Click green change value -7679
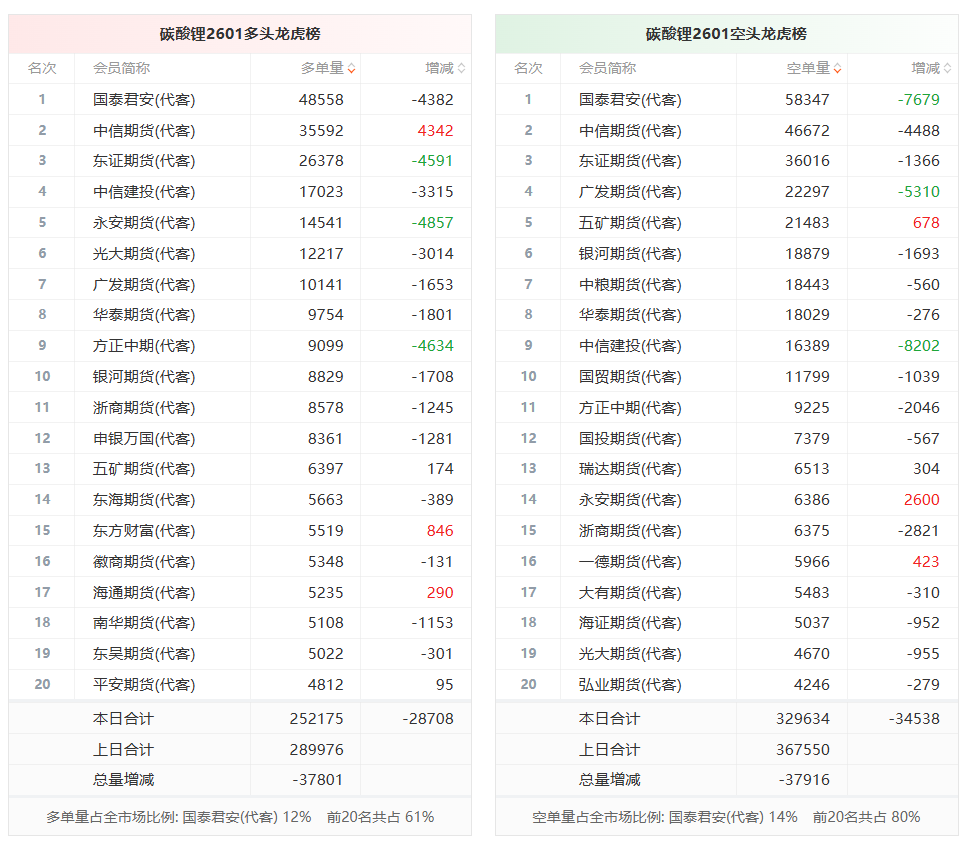This screenshot has height=846, width=973. [918, 99]
